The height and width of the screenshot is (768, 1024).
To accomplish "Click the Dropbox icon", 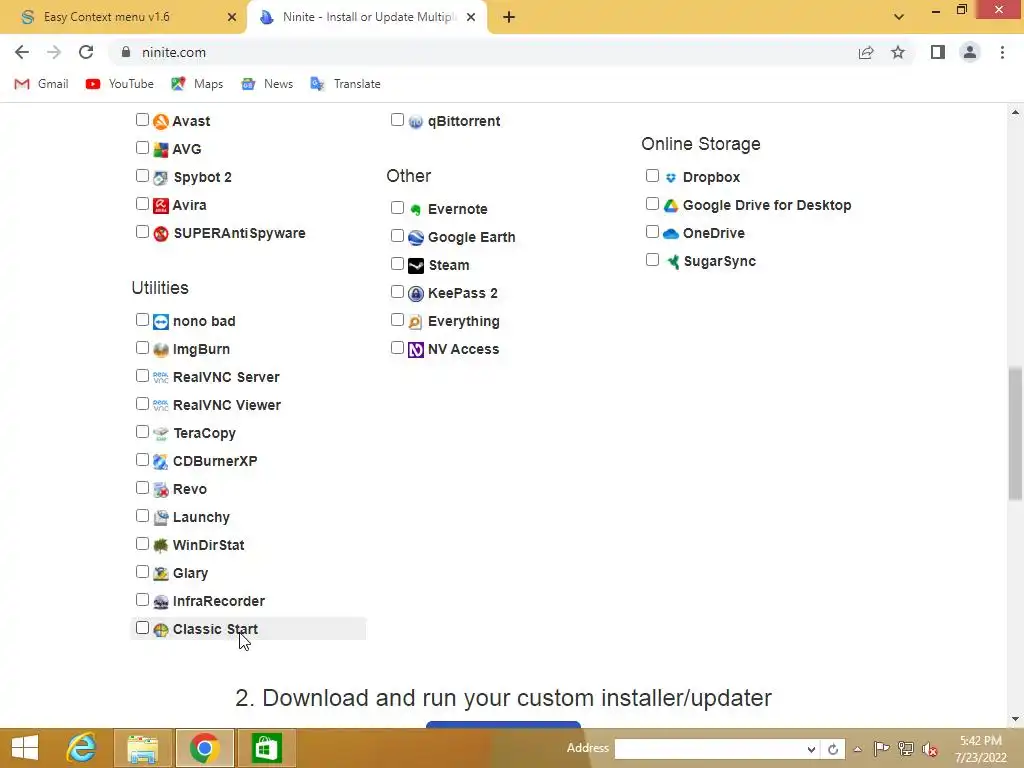I will [x=671, y=178].
